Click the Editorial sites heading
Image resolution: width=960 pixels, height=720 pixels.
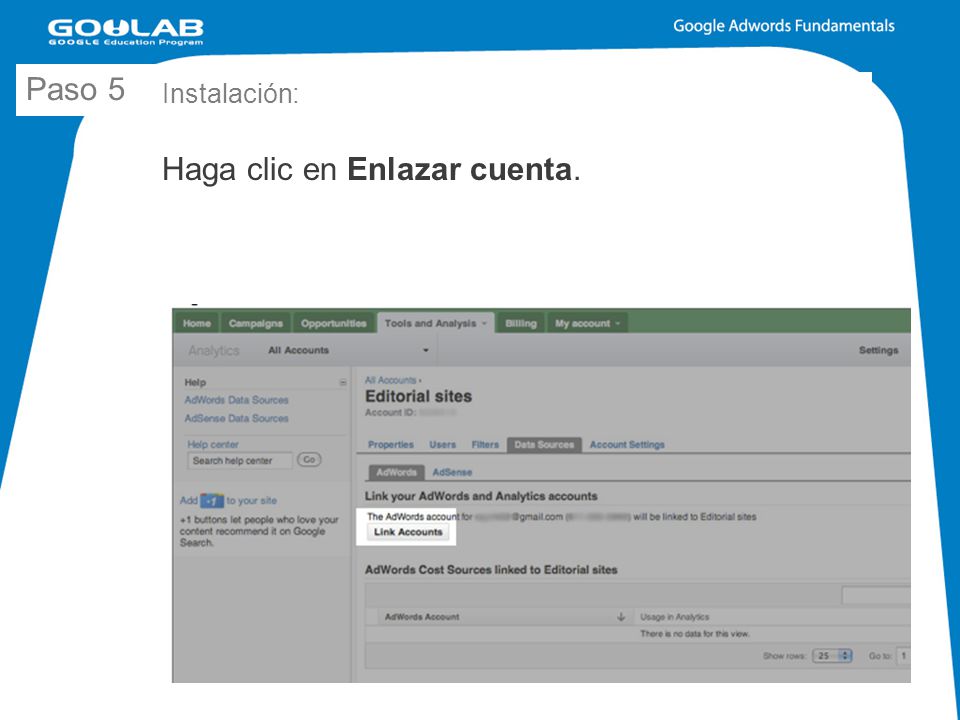(x=418, y=396)
